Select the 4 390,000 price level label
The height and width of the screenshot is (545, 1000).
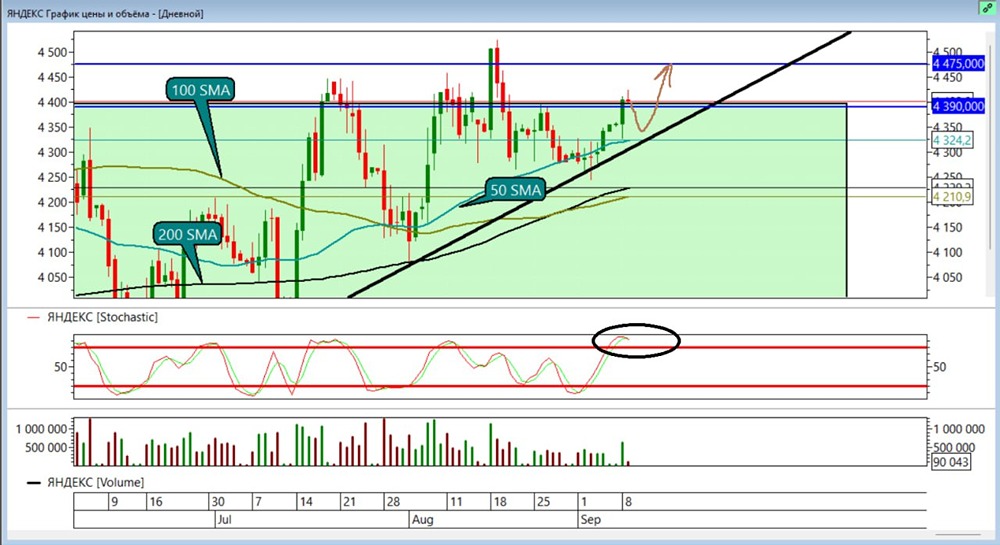tap(958, 106)
